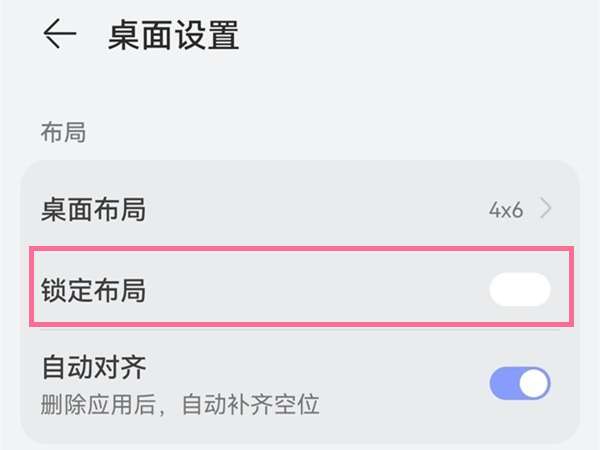Select the 锁定布局 label text
The height and width of the screenshot is (450, 600).
93,290
